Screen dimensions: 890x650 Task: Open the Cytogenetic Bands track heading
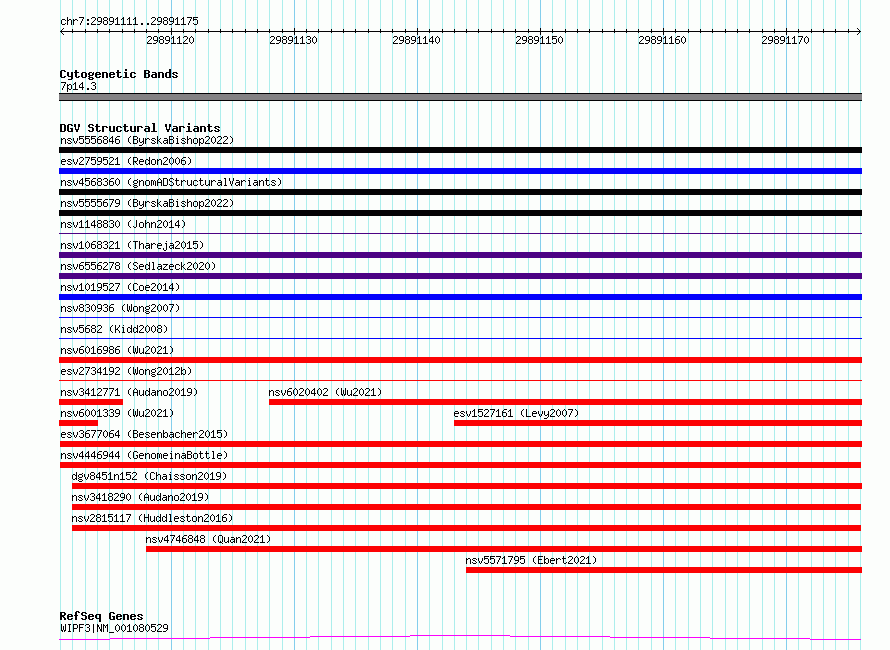tap(119, 74)
